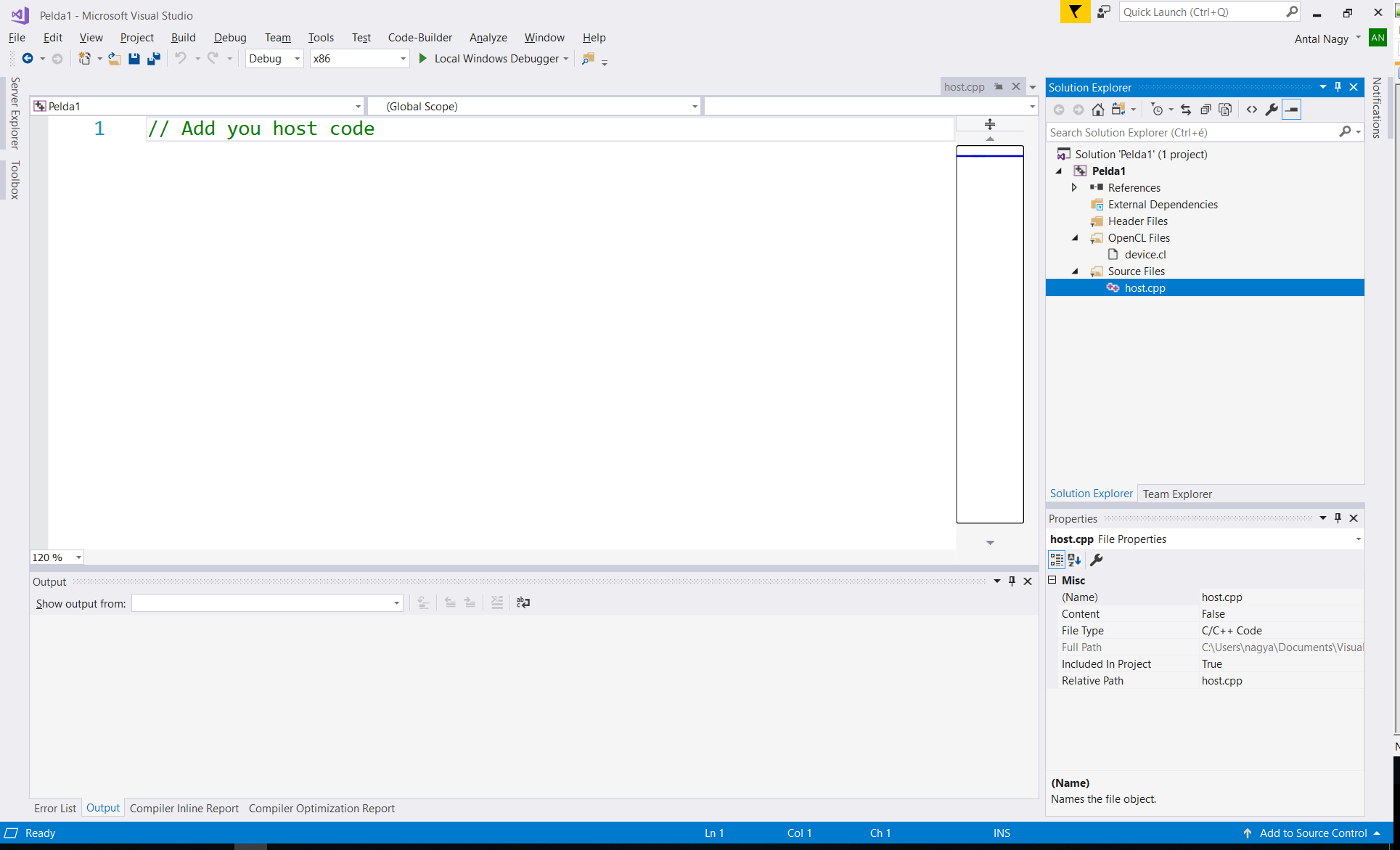Click the Open File folder icon
The image size is (1400, 850).
pos(114,59)
